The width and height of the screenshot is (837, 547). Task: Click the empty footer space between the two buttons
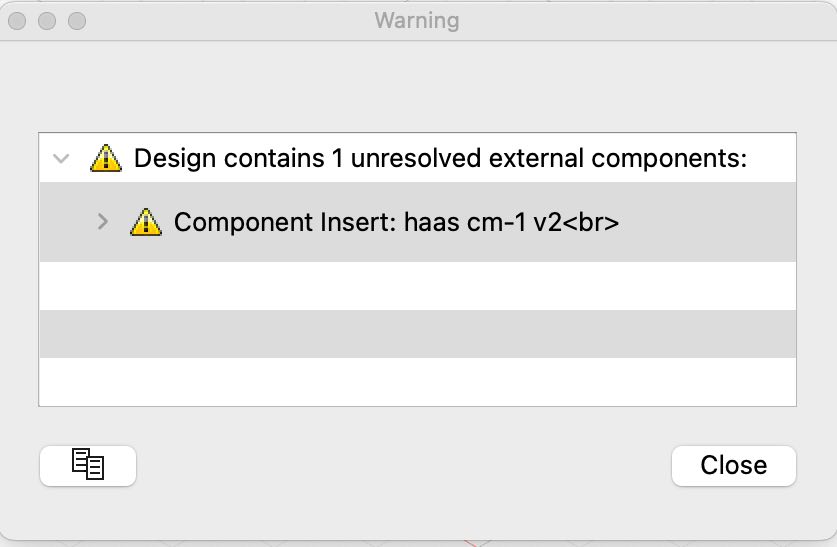(x=400, y=466)
